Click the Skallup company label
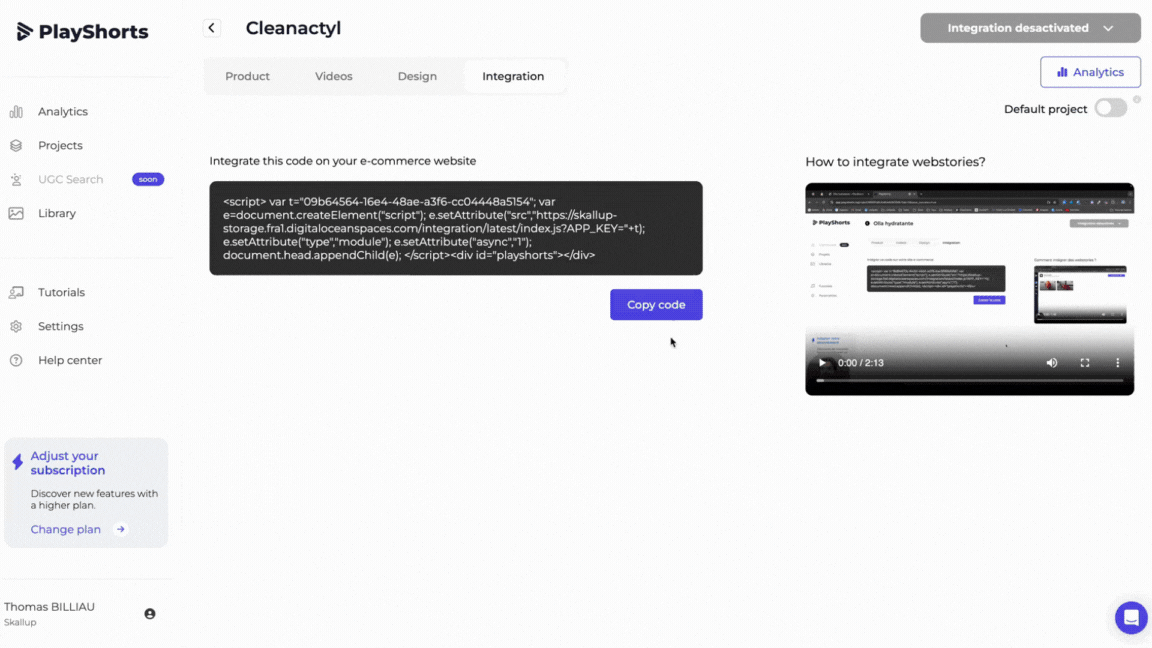 (x=20, y=622)
